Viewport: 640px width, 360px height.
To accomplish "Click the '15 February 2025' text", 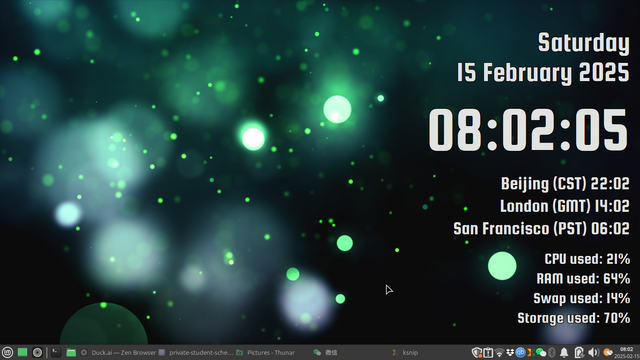I will coord(543,73).
